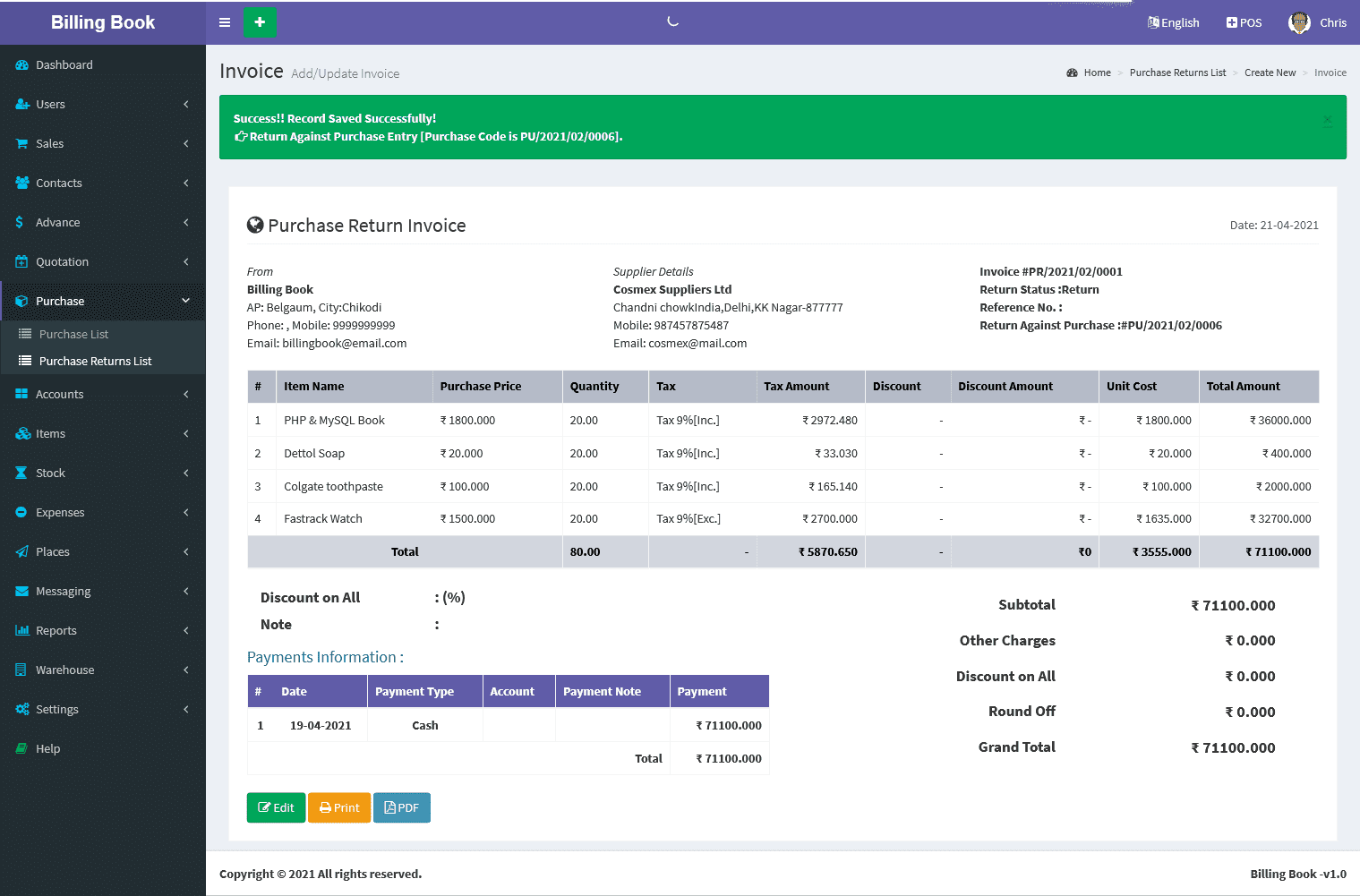1360x896 pixels.
Task: Go to Home breadcrumb link
Action: 1097,73
